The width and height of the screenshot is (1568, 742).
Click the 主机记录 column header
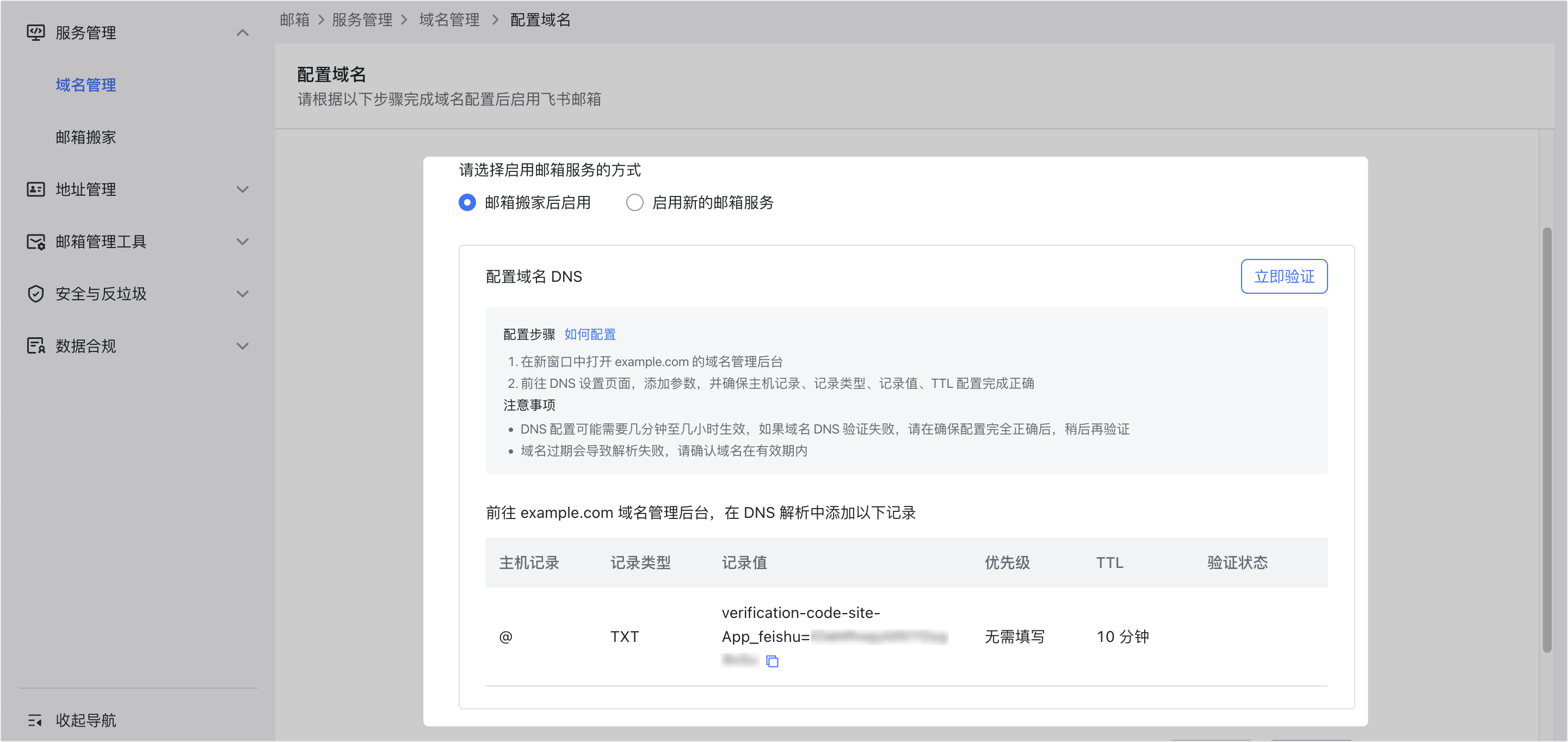pos(529,562)
